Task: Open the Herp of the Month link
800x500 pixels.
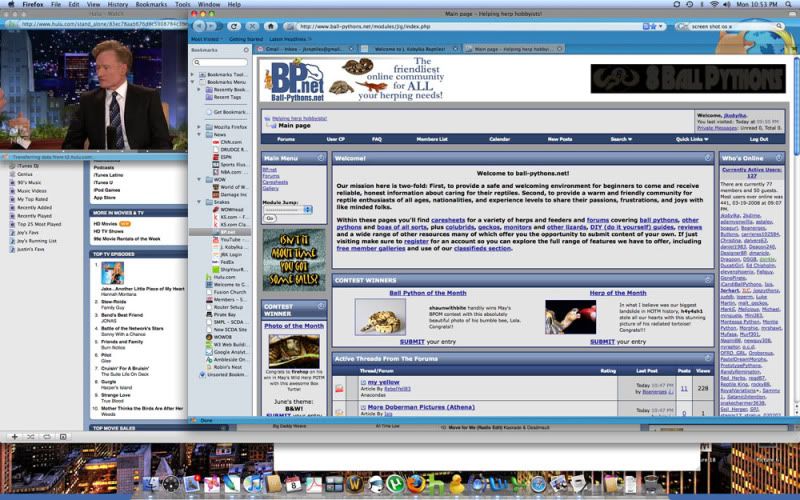Action: point(618,293)
